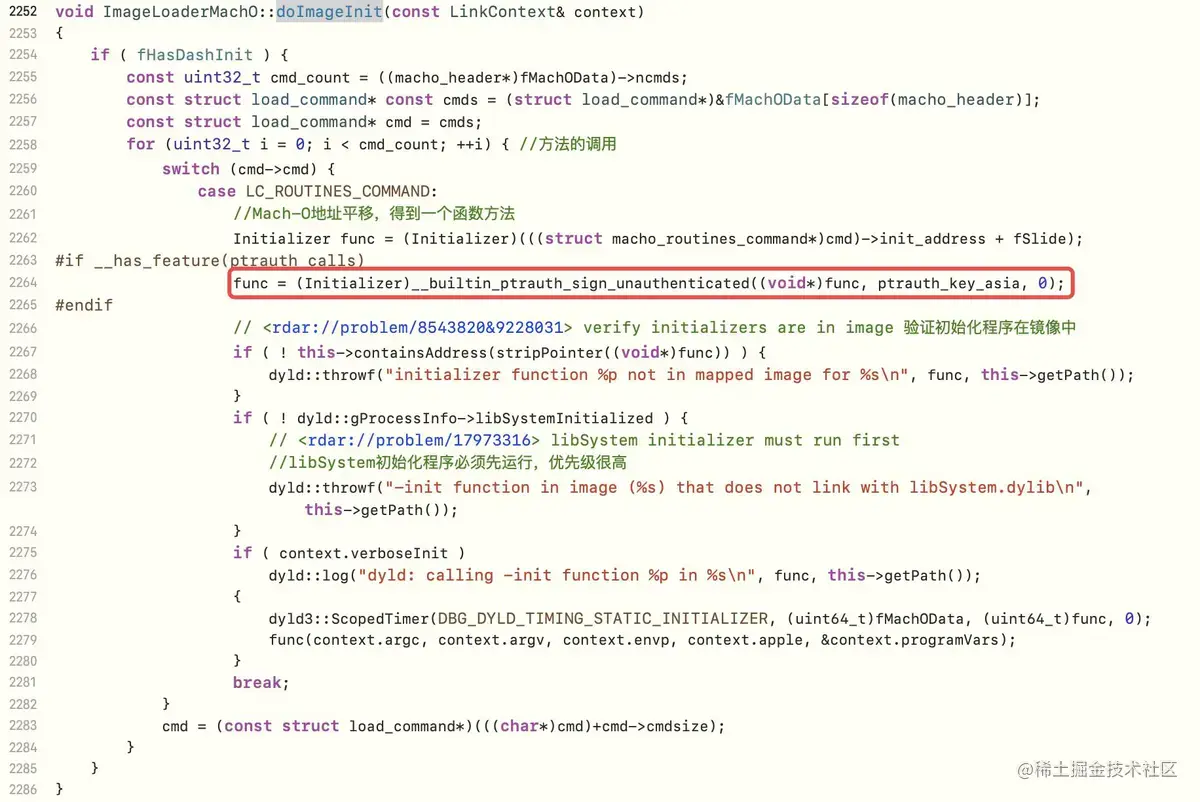Click line number 2273 in gutter
Viewport: 1200px width, 802px height.
[22, 488]
